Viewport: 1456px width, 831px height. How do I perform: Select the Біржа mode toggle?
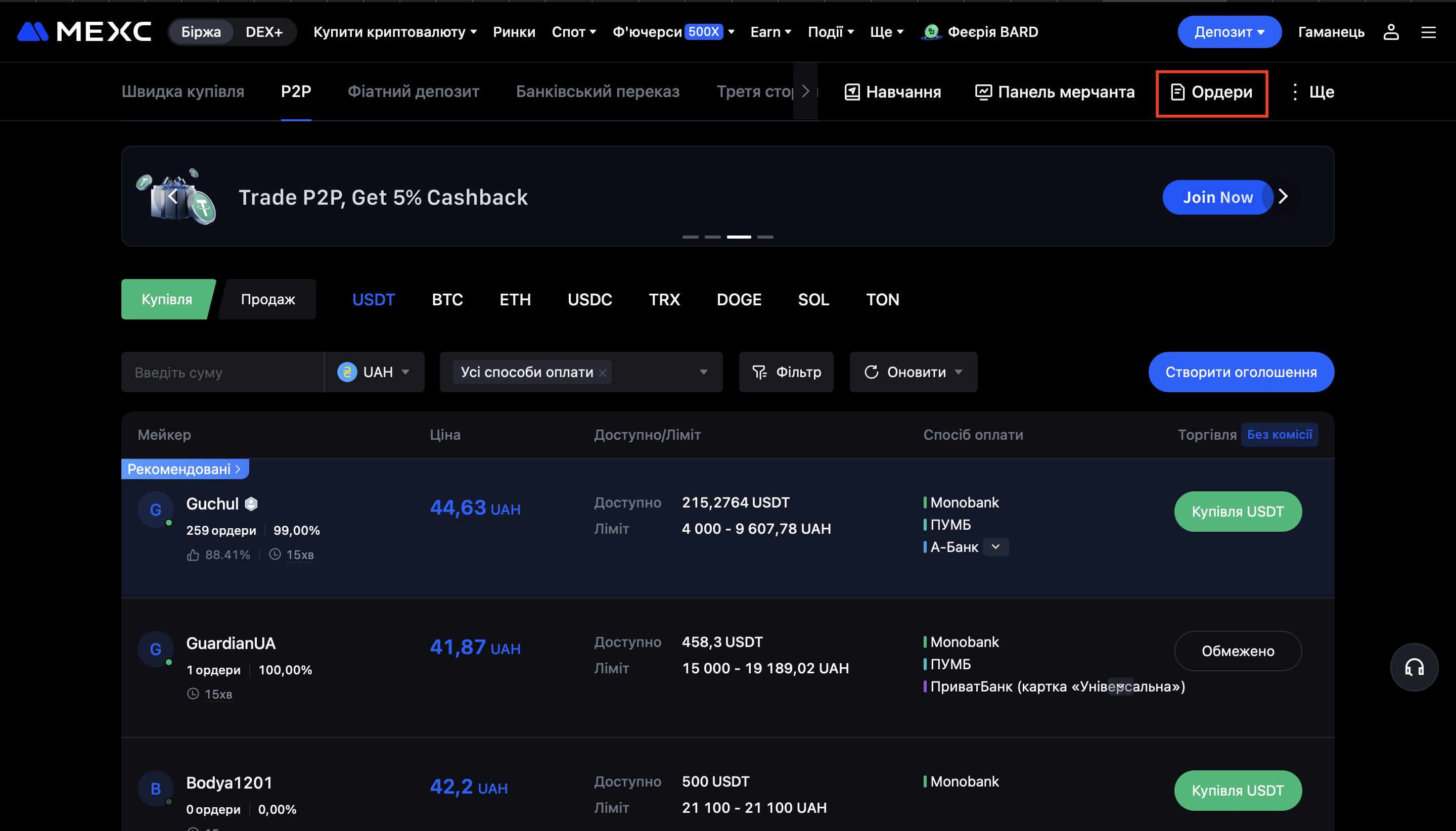coord(201,32)
